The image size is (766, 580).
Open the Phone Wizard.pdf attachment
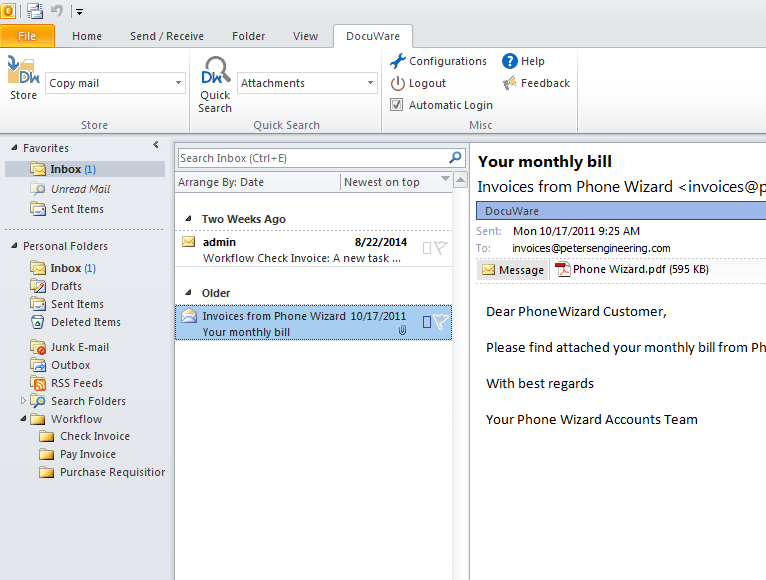pyautogui.click(x=632, y=269)
